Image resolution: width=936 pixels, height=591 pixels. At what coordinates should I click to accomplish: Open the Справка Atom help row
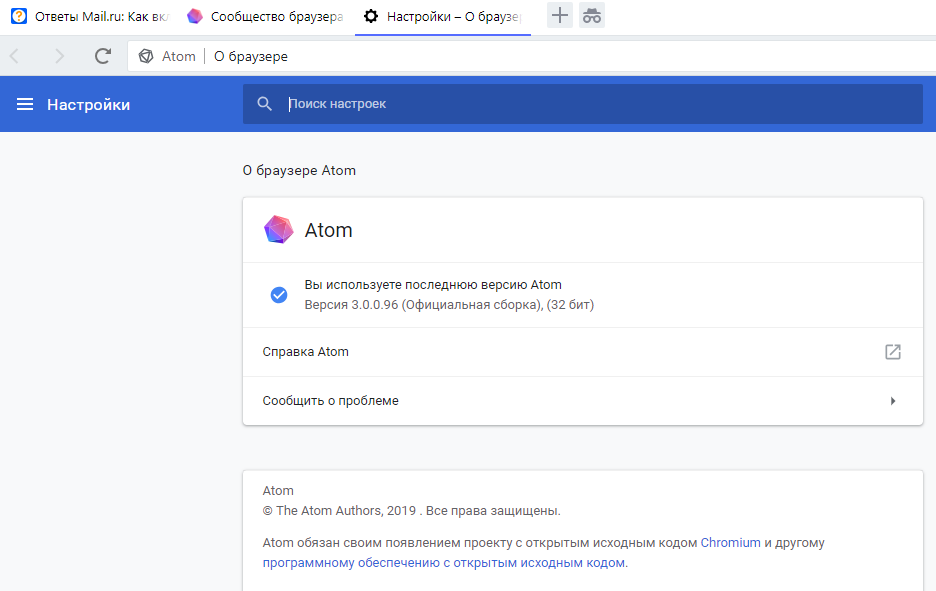pyautogui.click(x=583, y=352)
